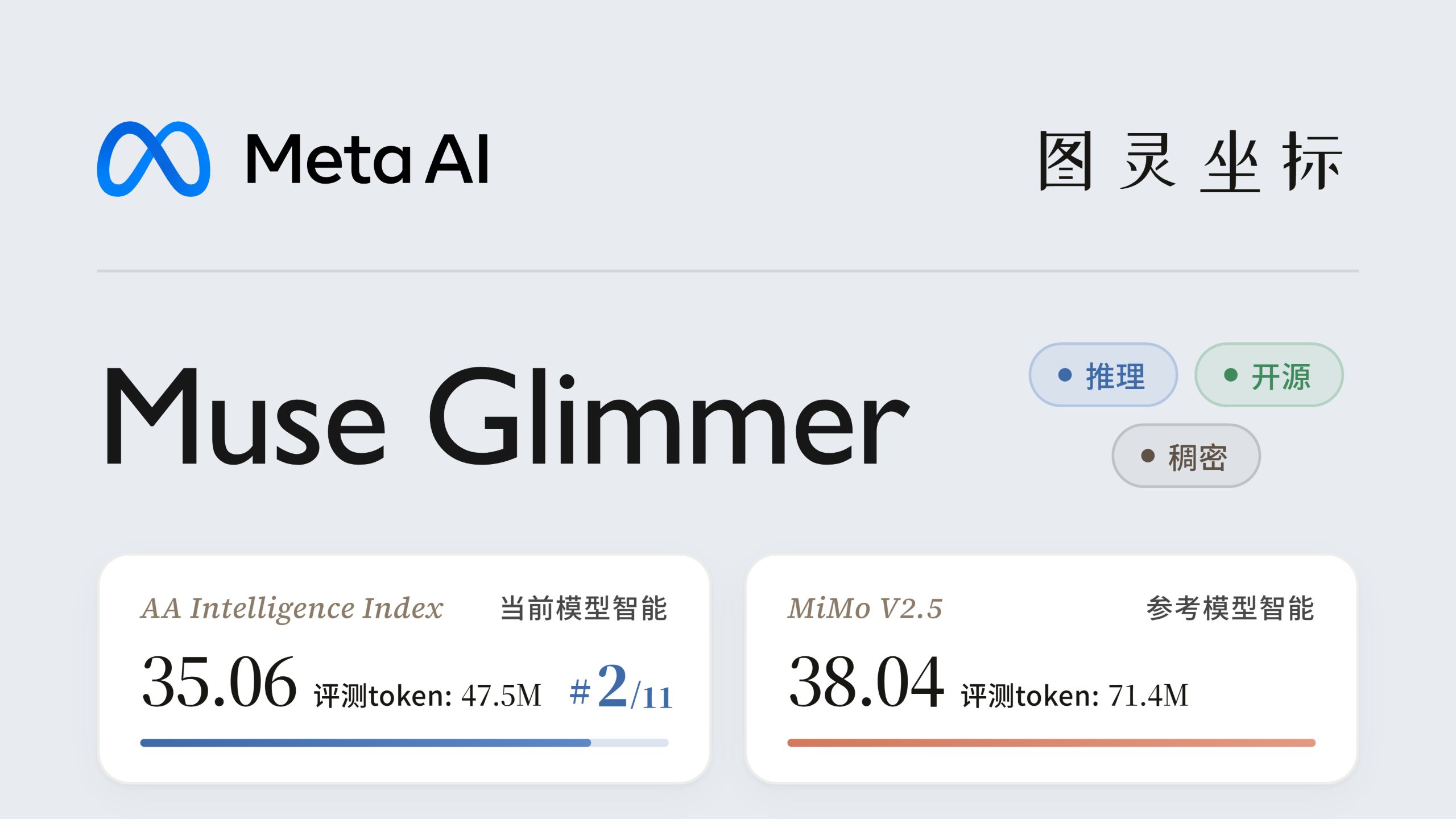
Task: Click the green dot in 开源 tag
Action: tap(1231, 375)
